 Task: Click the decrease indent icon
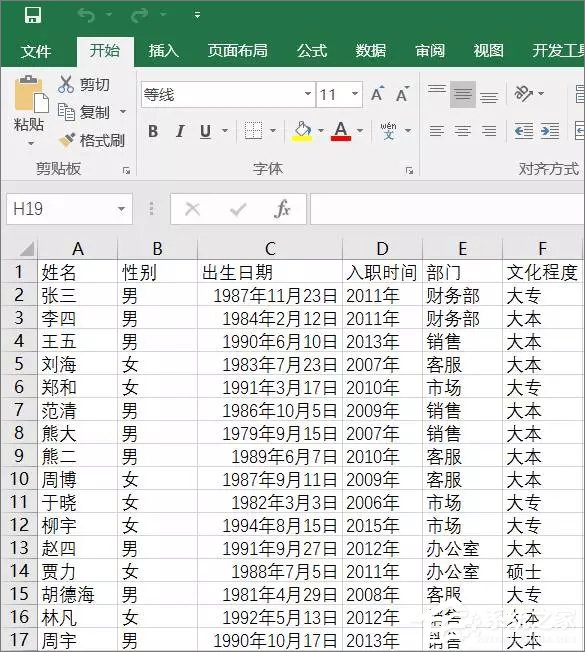(523, 131)
